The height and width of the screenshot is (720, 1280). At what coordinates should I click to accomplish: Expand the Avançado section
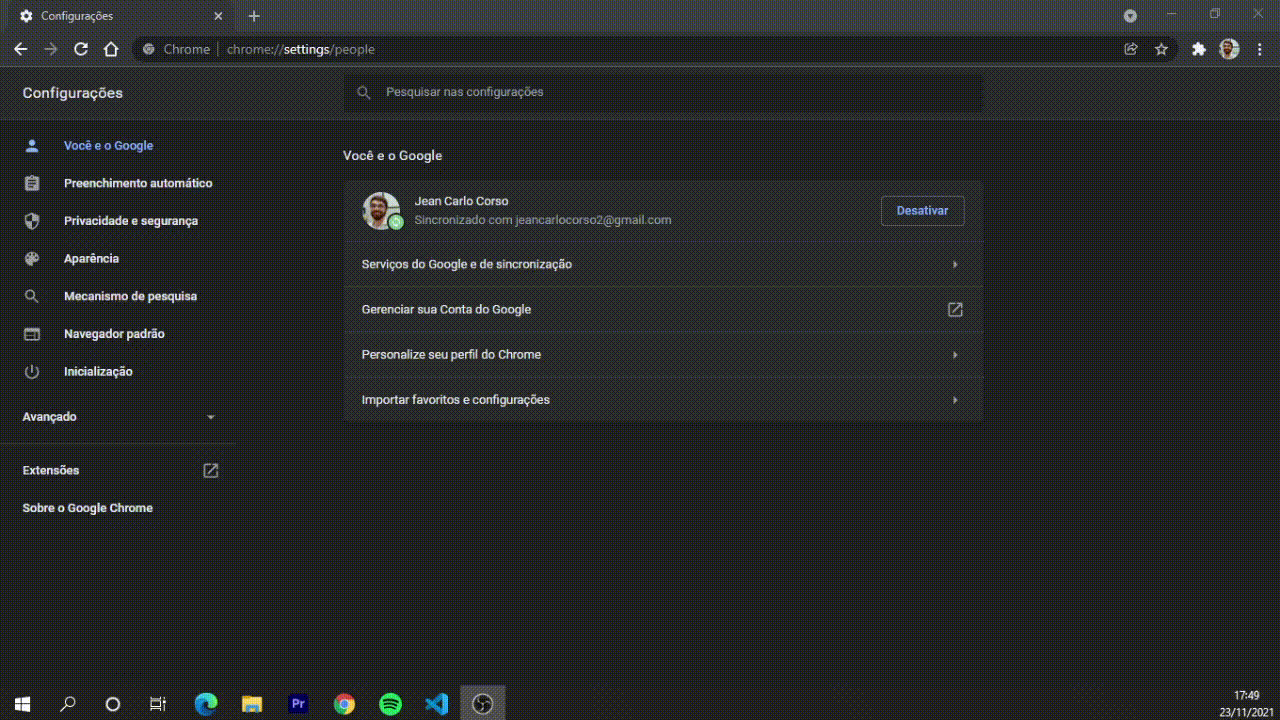click(119, 417)
